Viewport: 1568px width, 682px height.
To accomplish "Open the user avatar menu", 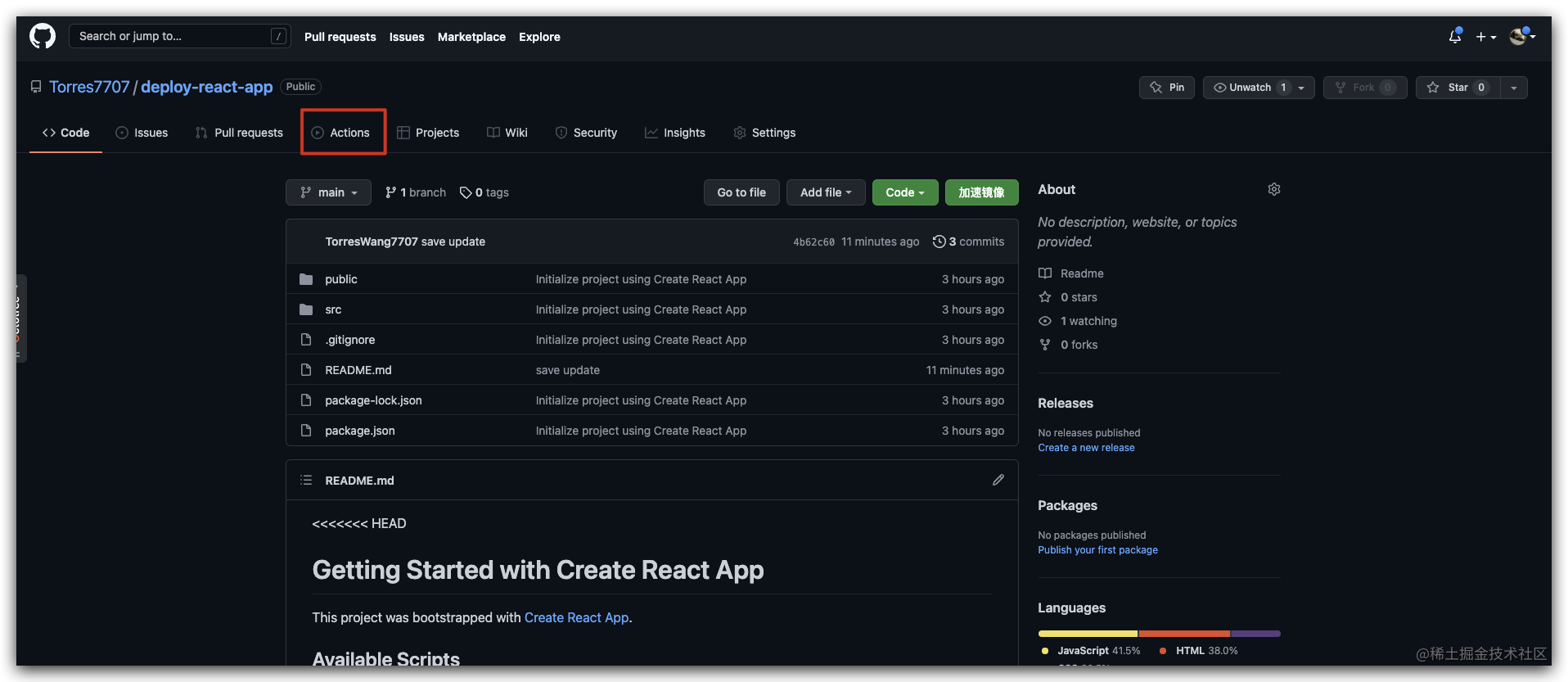I will [1521, 36].
